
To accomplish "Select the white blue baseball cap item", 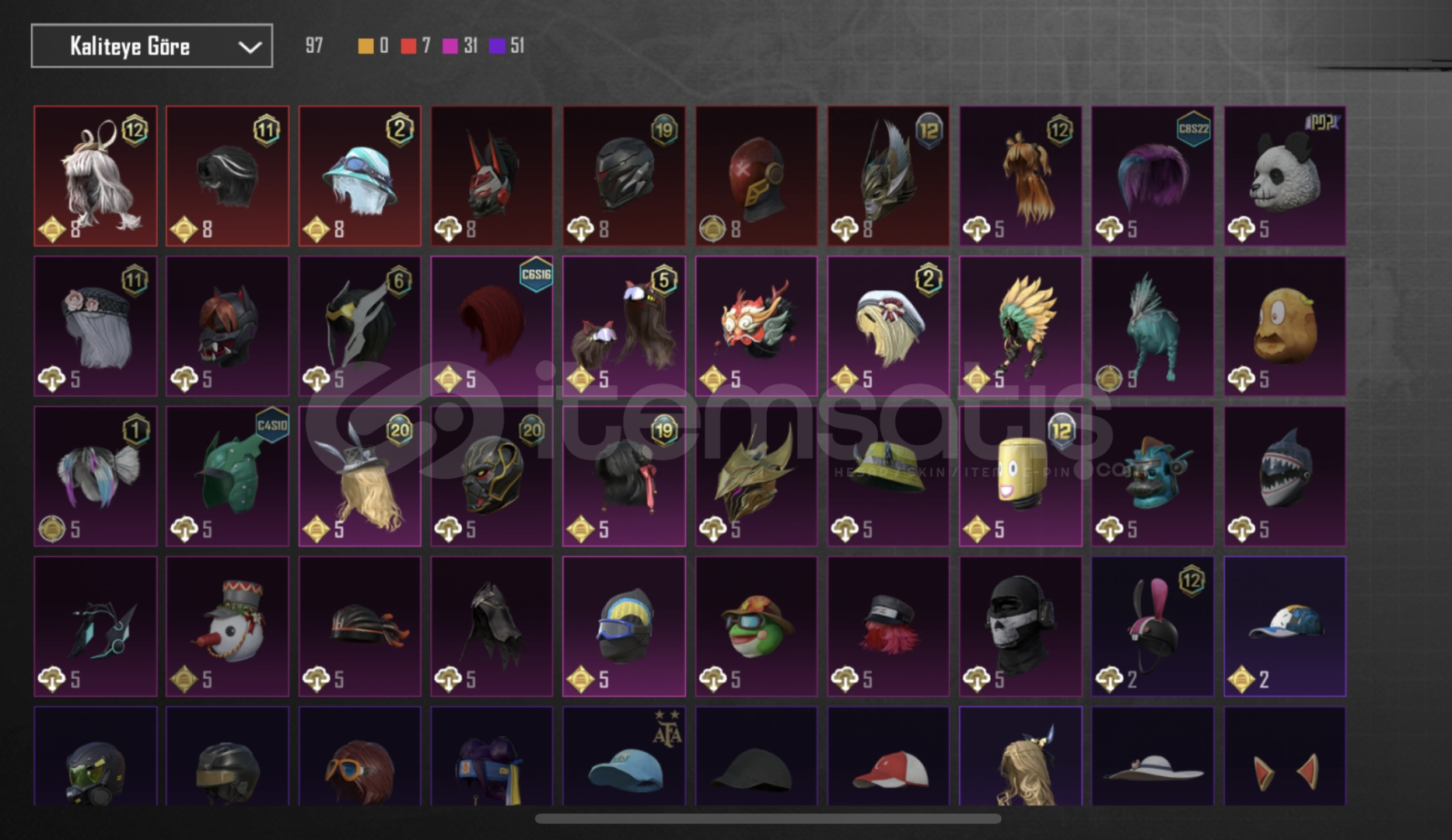I will (x=1285, y=626).
